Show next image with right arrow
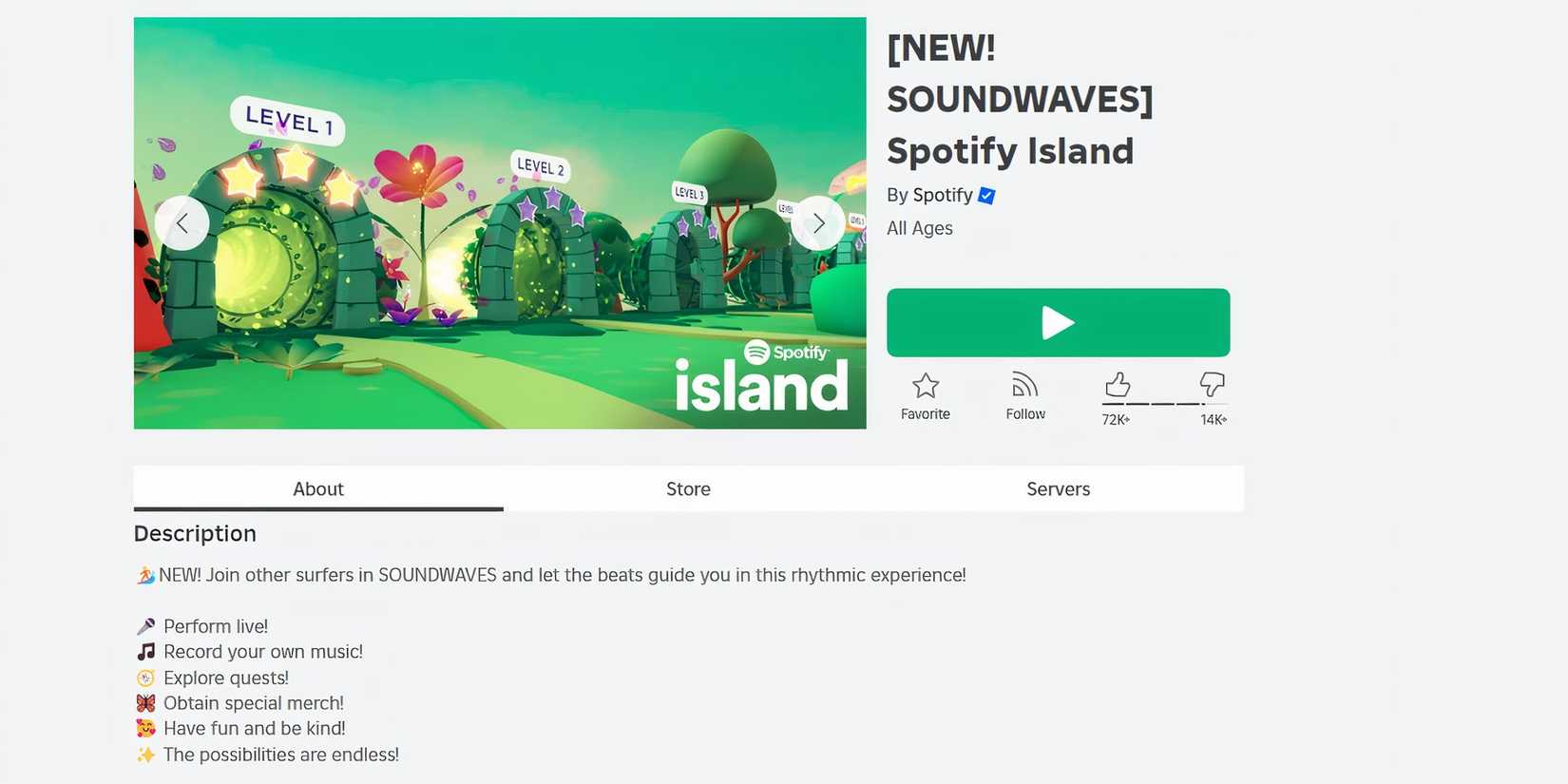Image resolution: width=1568 pixels, height=784 pixels. click(x=818, y=223)
